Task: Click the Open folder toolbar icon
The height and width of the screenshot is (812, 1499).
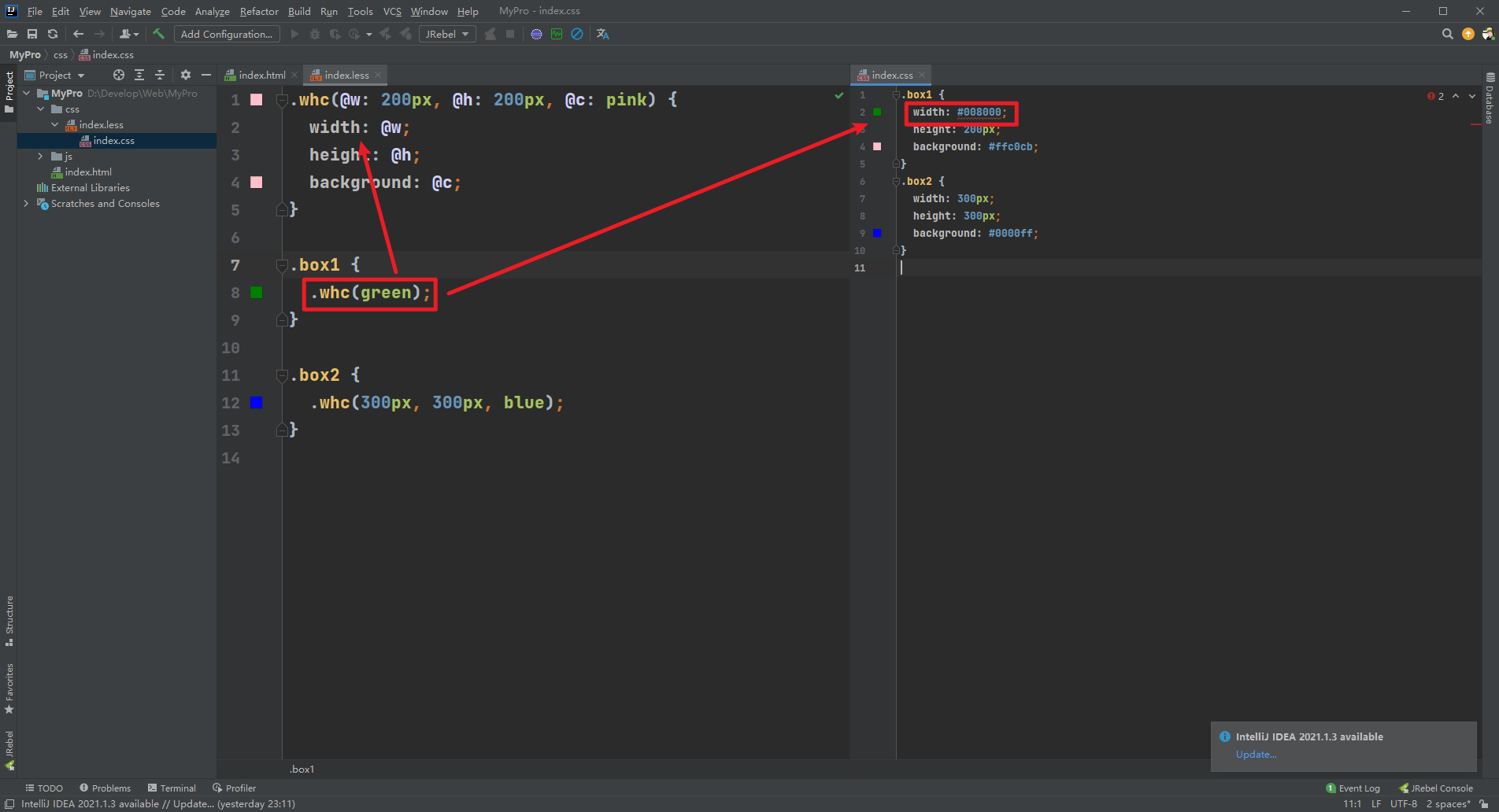Action: click(12, 34)
